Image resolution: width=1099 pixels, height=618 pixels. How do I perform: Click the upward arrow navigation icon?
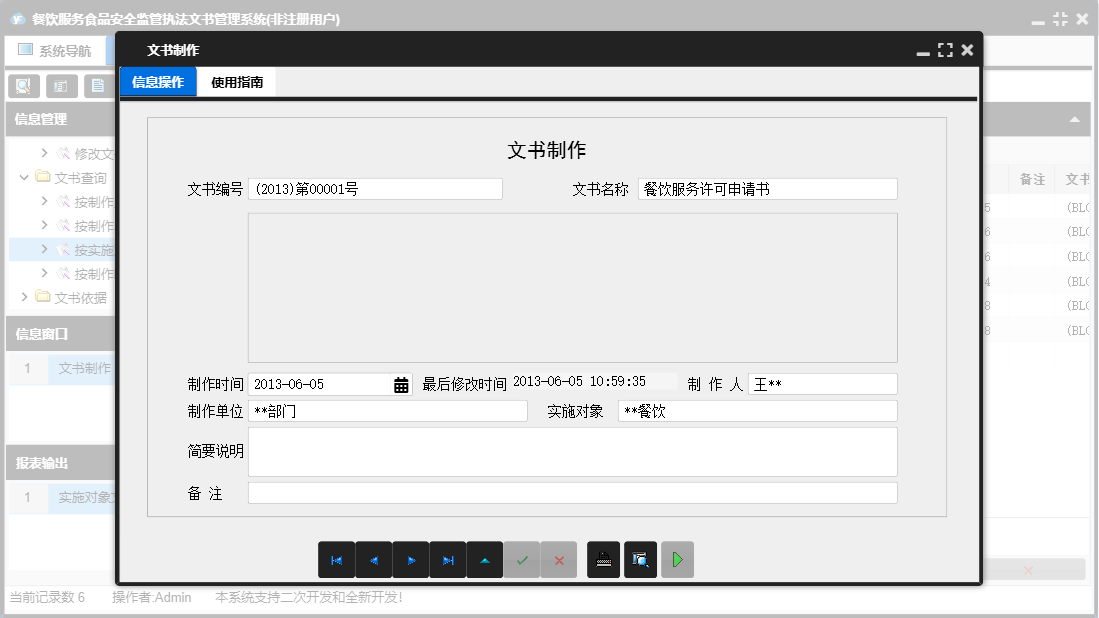pos(485,560)
